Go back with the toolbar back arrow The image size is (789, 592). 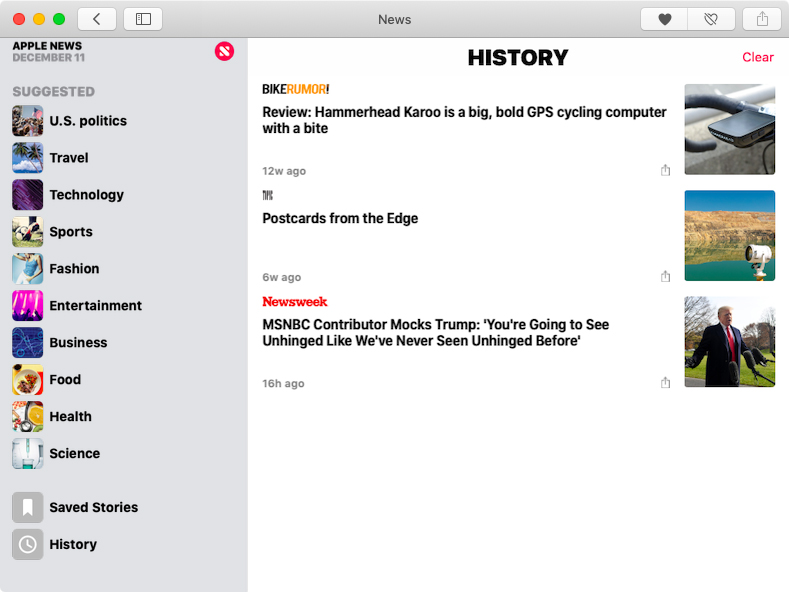pyautogui.click(x=97, y=19)
